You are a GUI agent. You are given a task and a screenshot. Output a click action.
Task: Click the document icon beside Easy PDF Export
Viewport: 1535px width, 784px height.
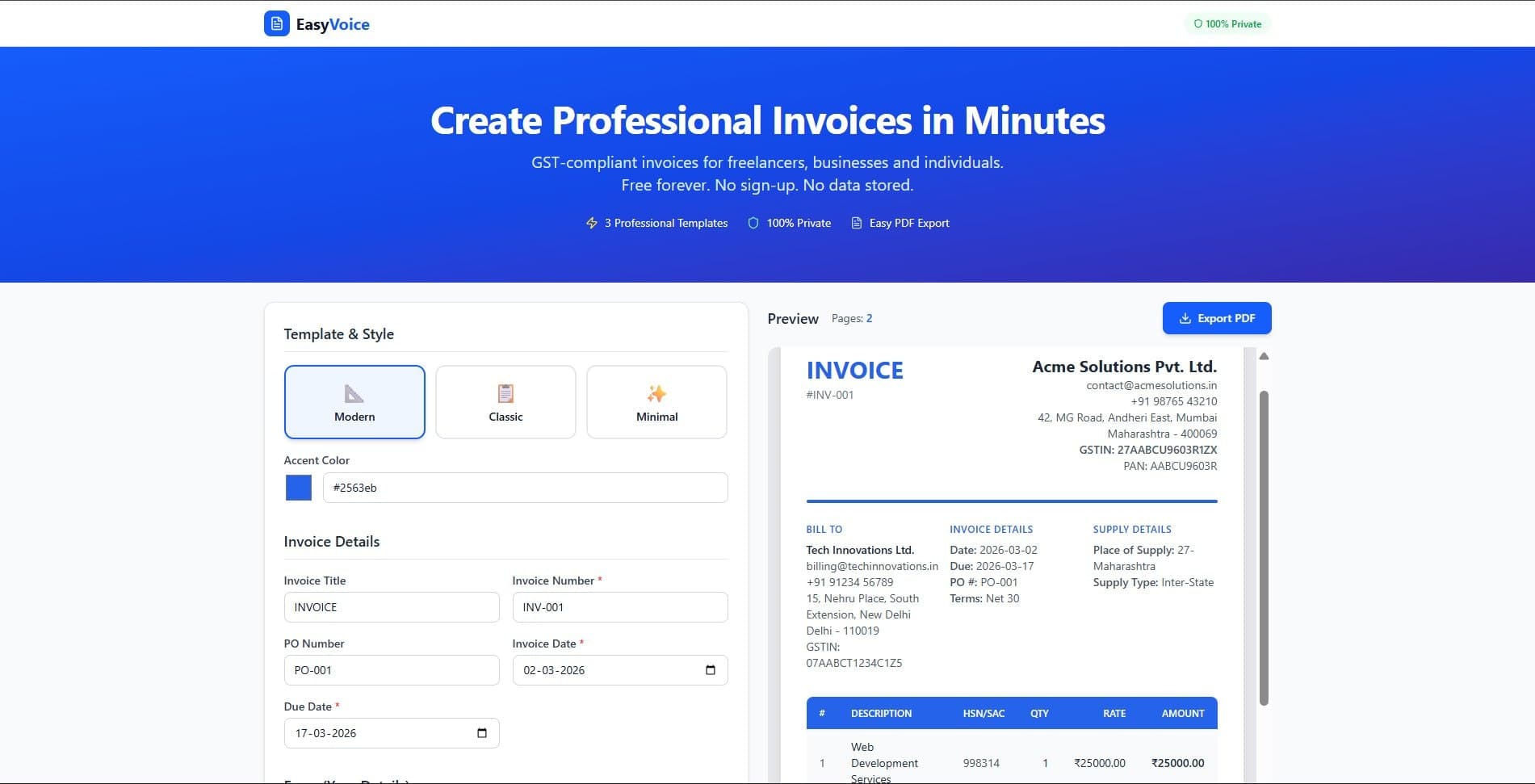[855, 223]
